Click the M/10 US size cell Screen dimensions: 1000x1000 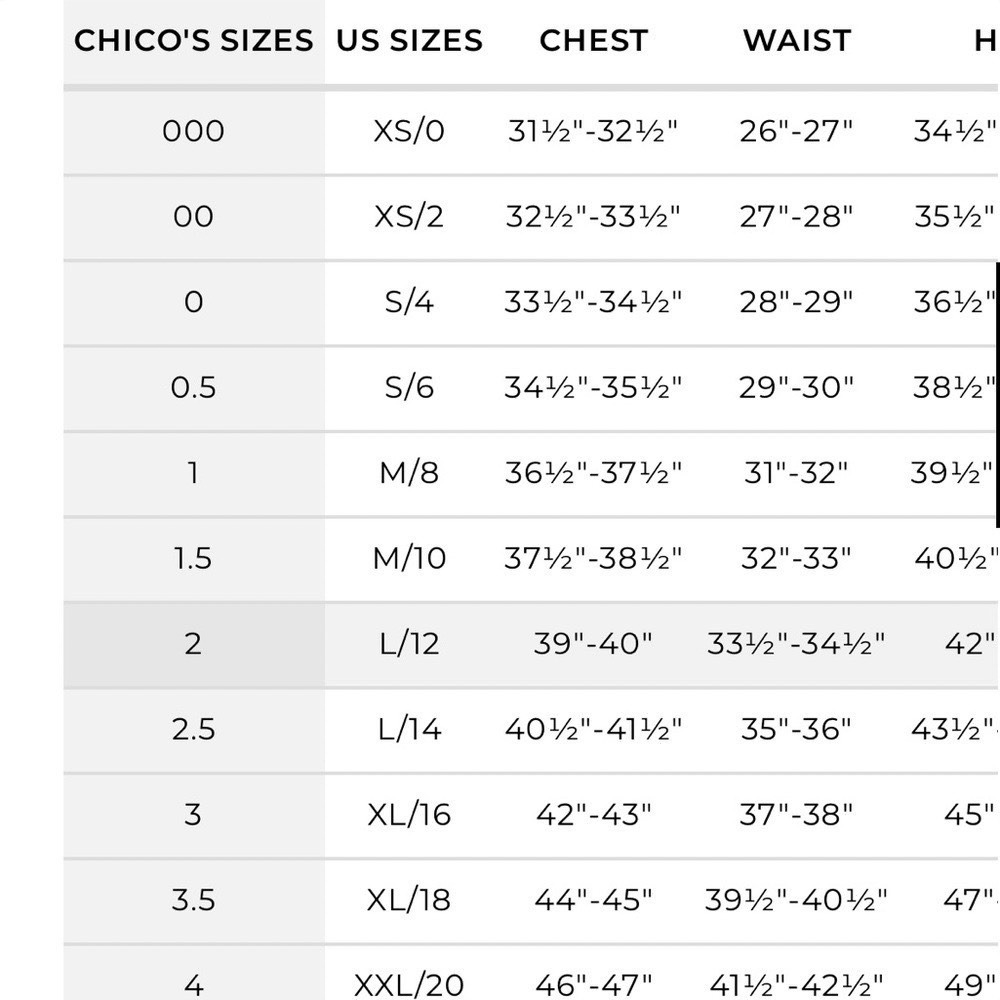click(409, 559)
